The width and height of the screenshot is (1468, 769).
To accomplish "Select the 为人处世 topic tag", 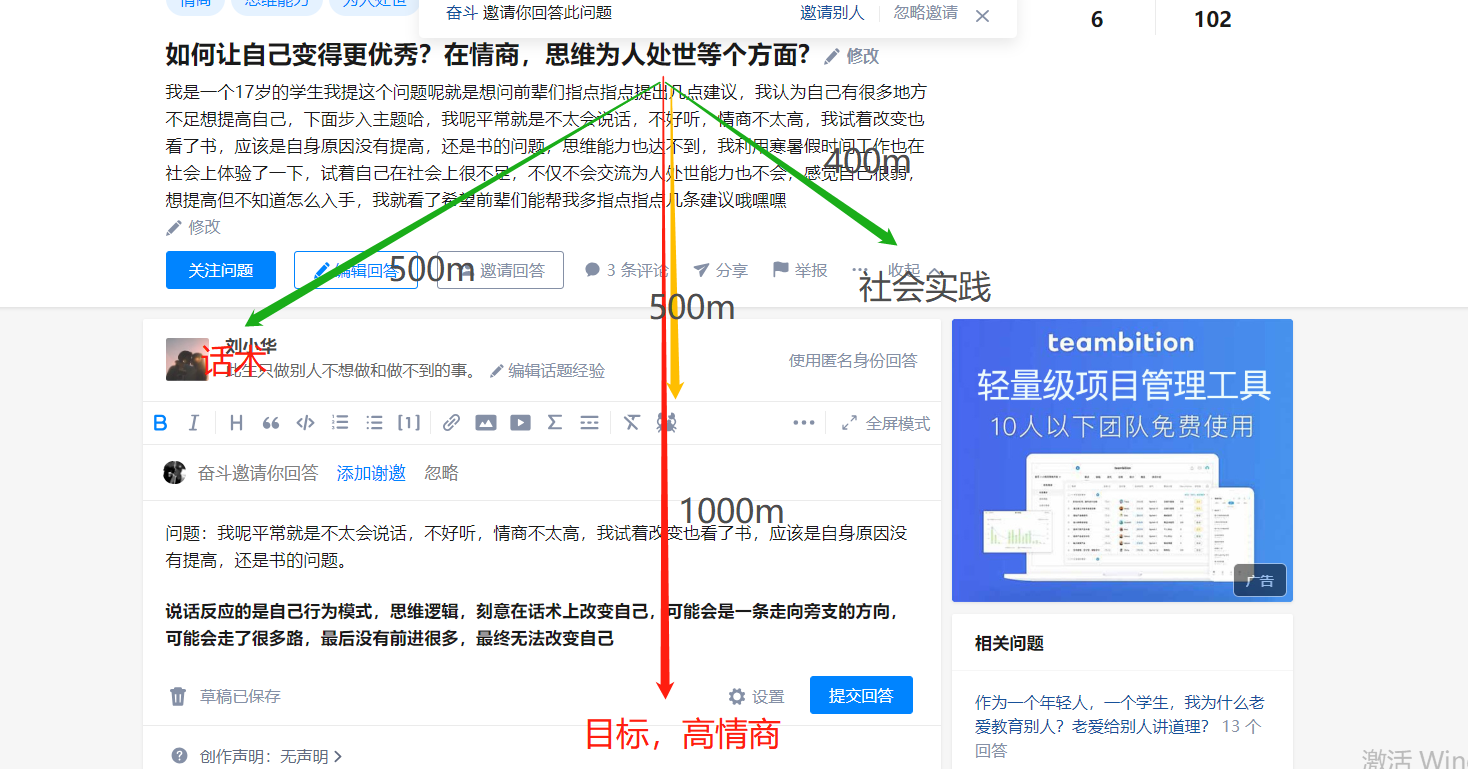I will click(374, 4).
